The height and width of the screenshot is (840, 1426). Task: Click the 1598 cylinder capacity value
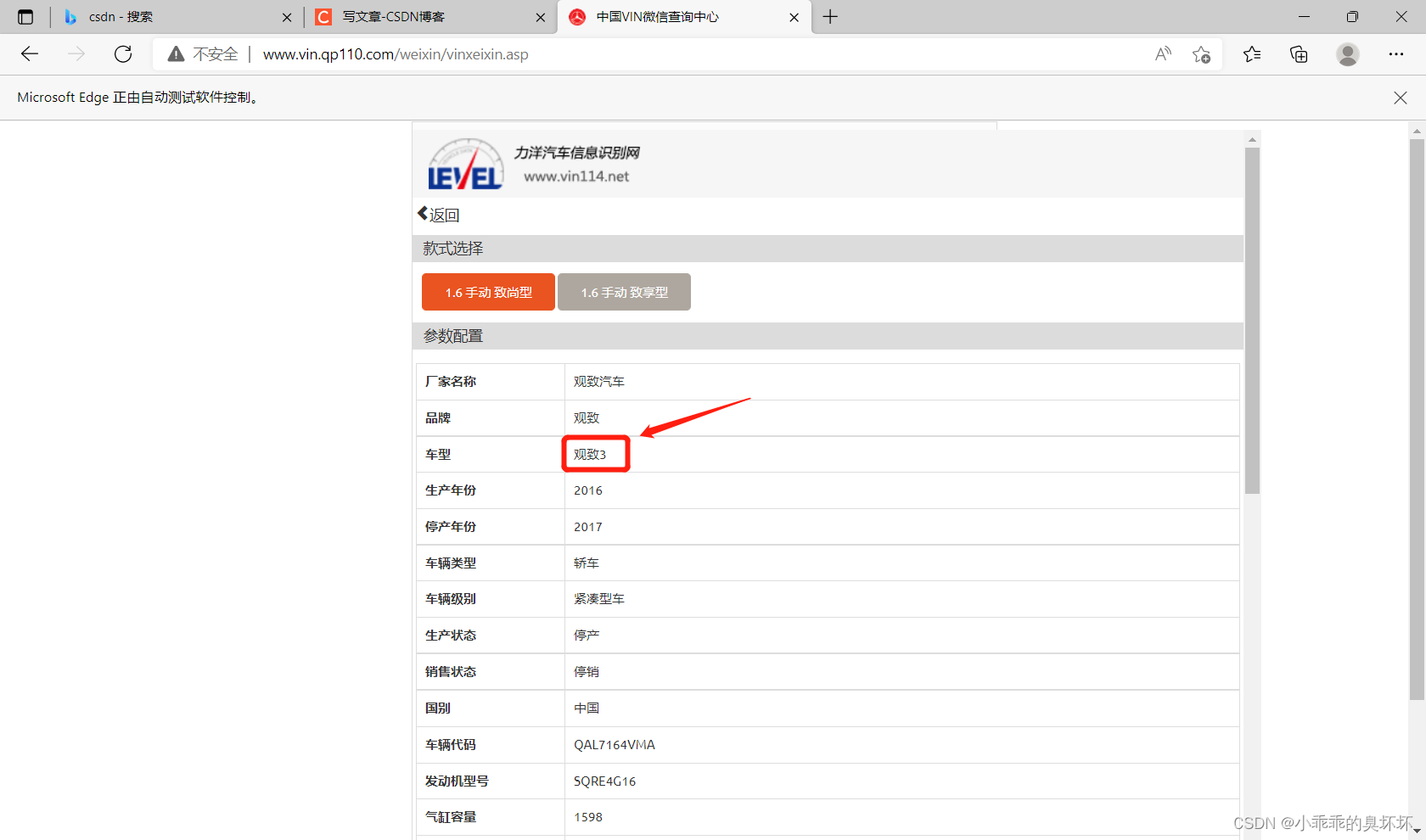588,817
